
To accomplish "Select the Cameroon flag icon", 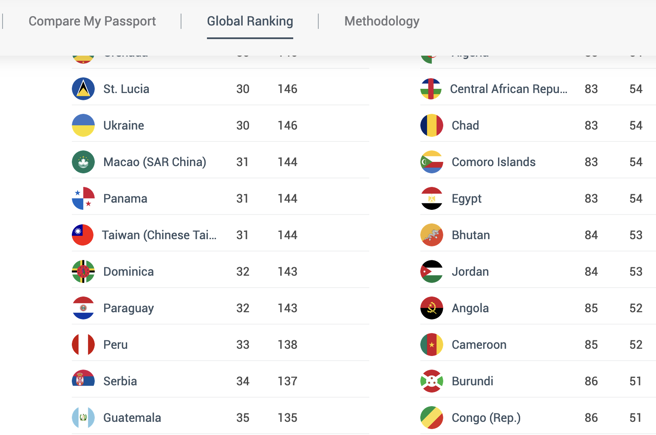I will tap(431, 345).
